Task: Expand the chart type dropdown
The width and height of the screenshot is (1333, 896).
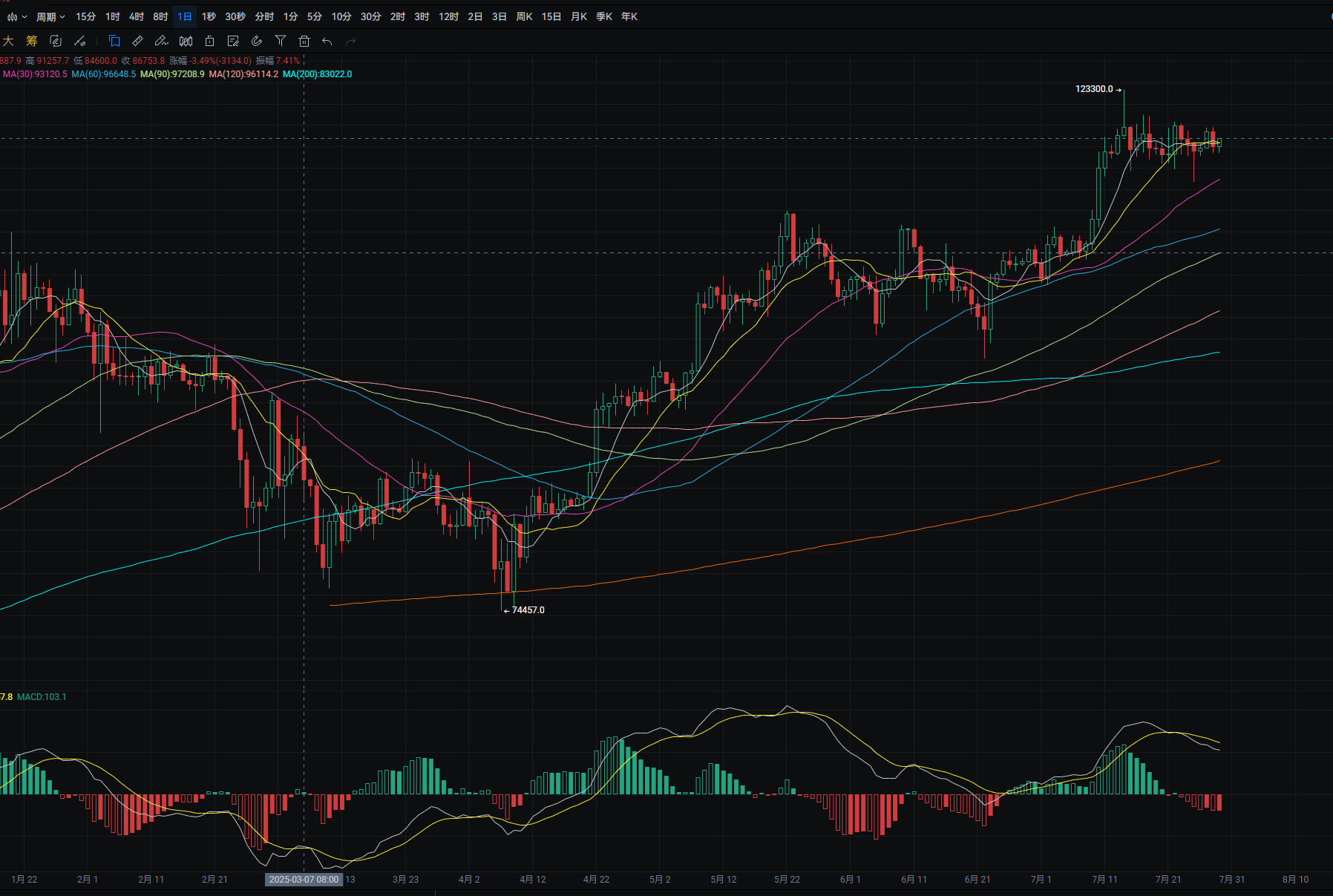Action: pos(16,16)
